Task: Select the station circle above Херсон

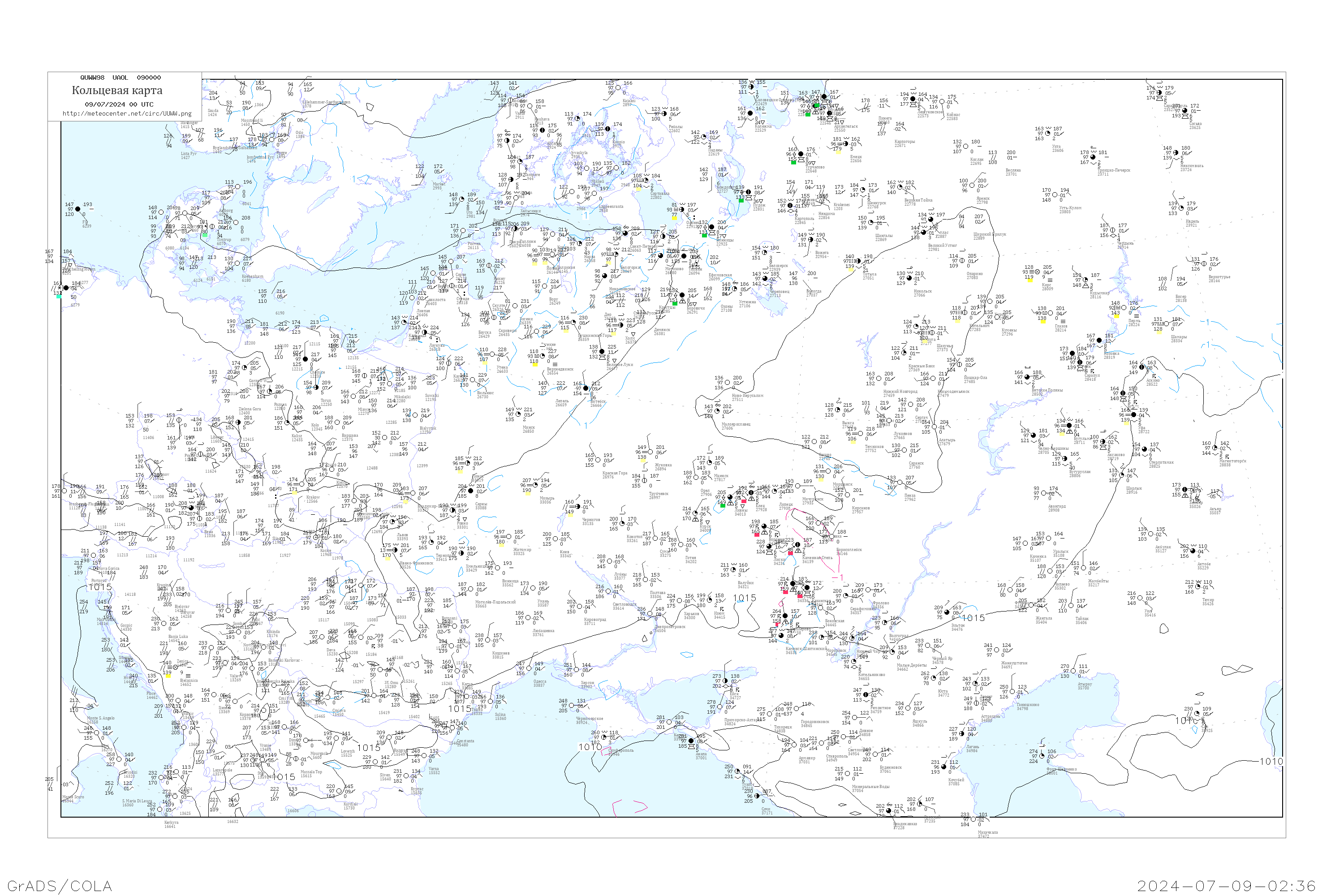Action: tap(577, 670)
